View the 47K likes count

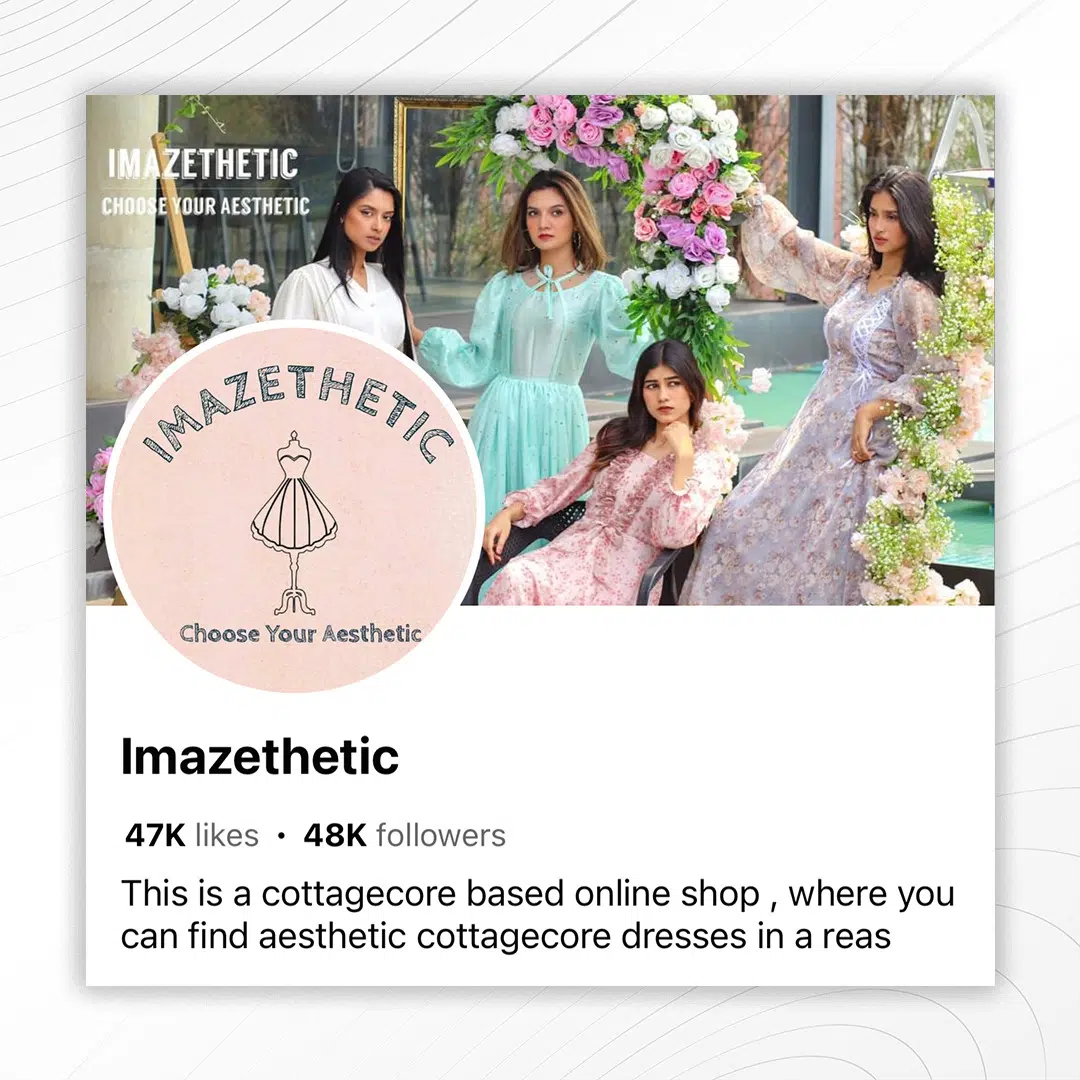click(191, 835)
